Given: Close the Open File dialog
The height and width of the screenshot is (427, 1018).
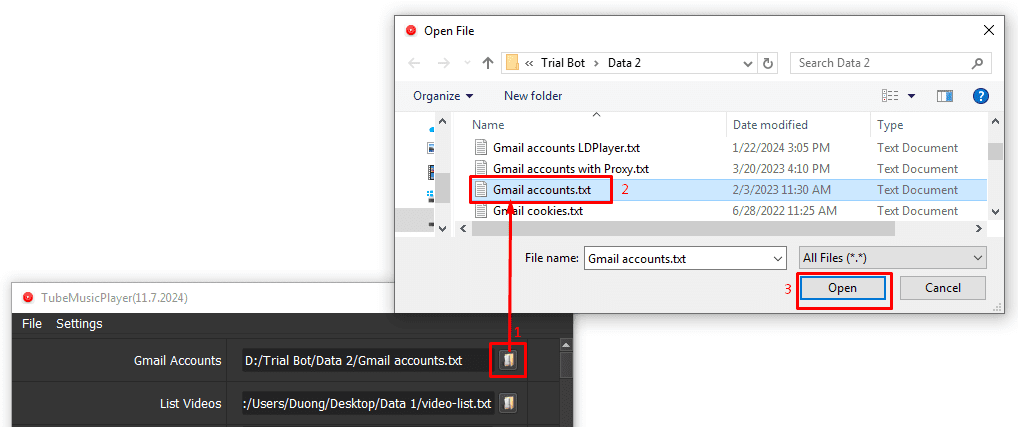Looking at the screenshot, I should 989,30.
